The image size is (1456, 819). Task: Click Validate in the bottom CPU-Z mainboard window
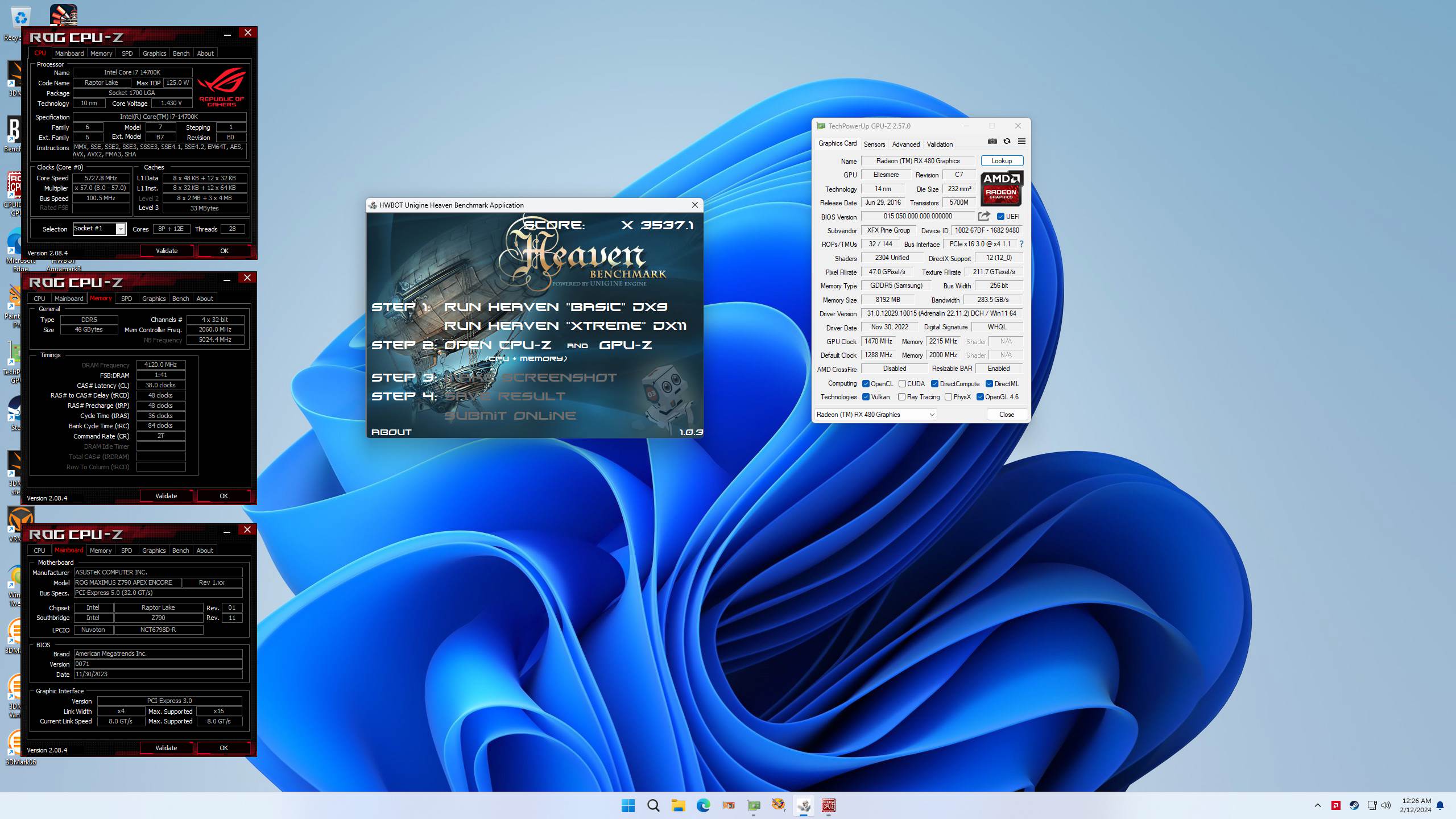166,748
